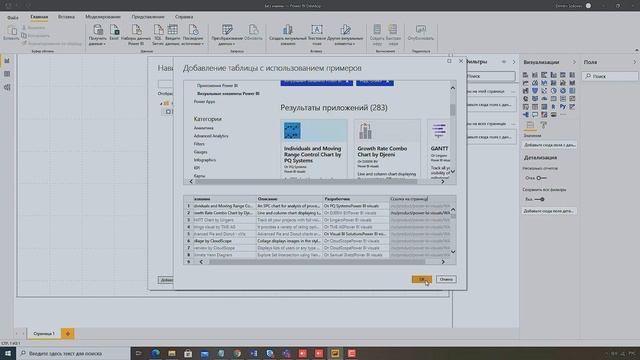Collapse the Визуализации pane chevron
The image size is (640, 360).
coord(574,62)
